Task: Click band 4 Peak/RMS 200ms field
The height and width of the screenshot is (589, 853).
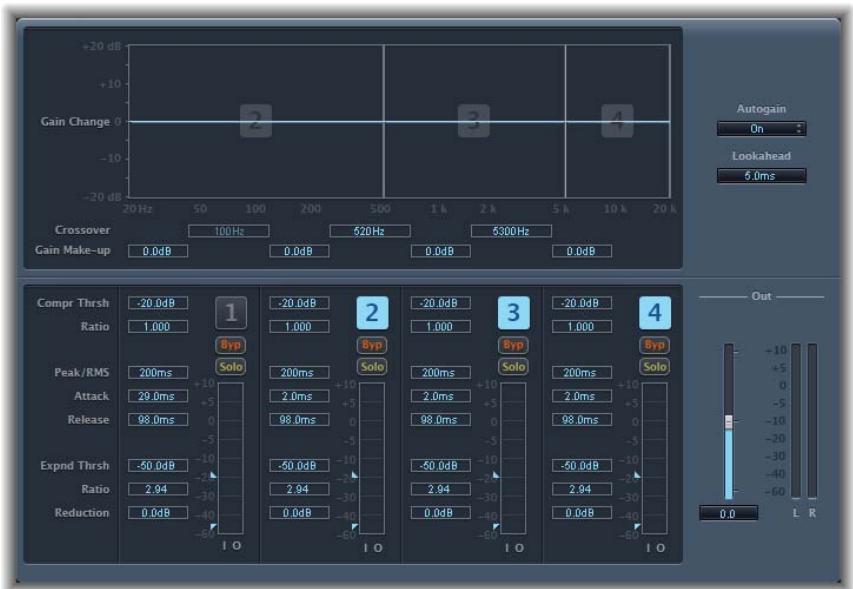Action: [582, 373]
